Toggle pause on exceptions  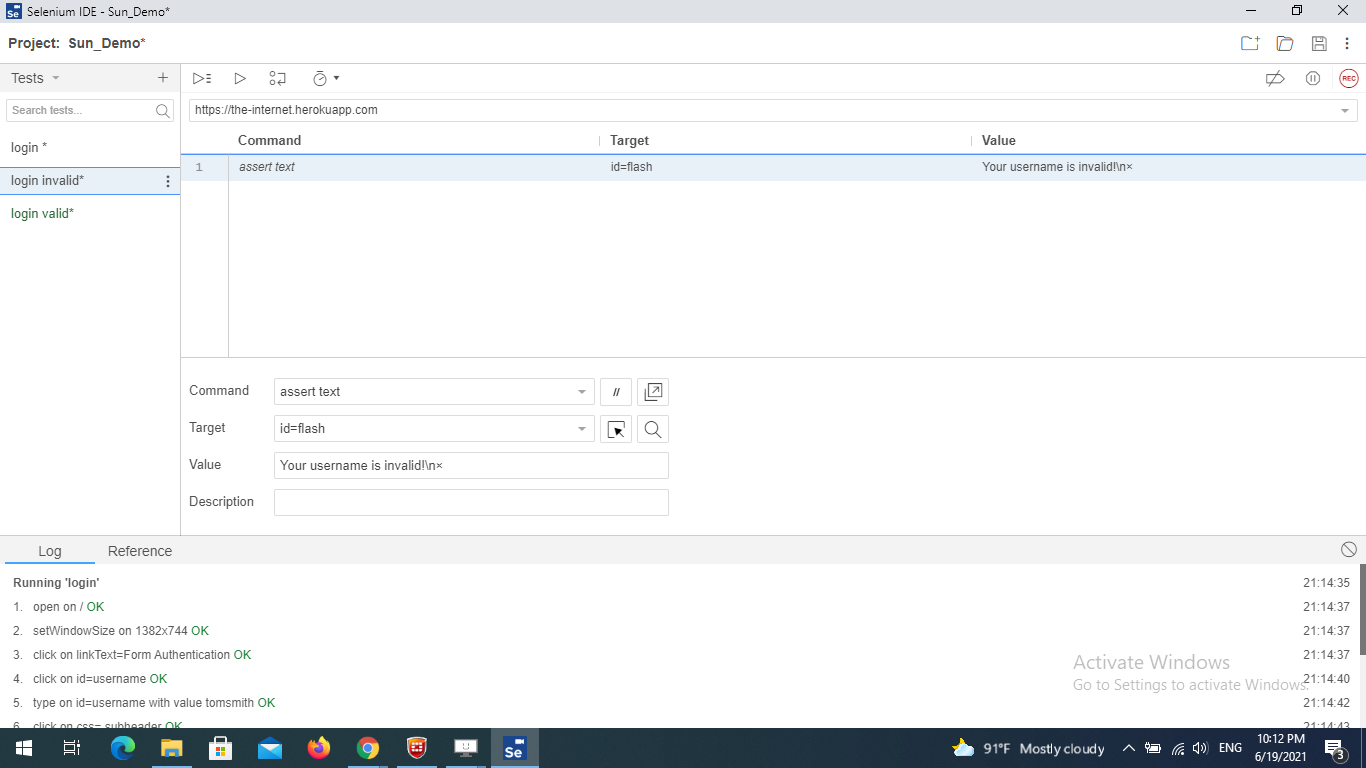[1313, 78]
